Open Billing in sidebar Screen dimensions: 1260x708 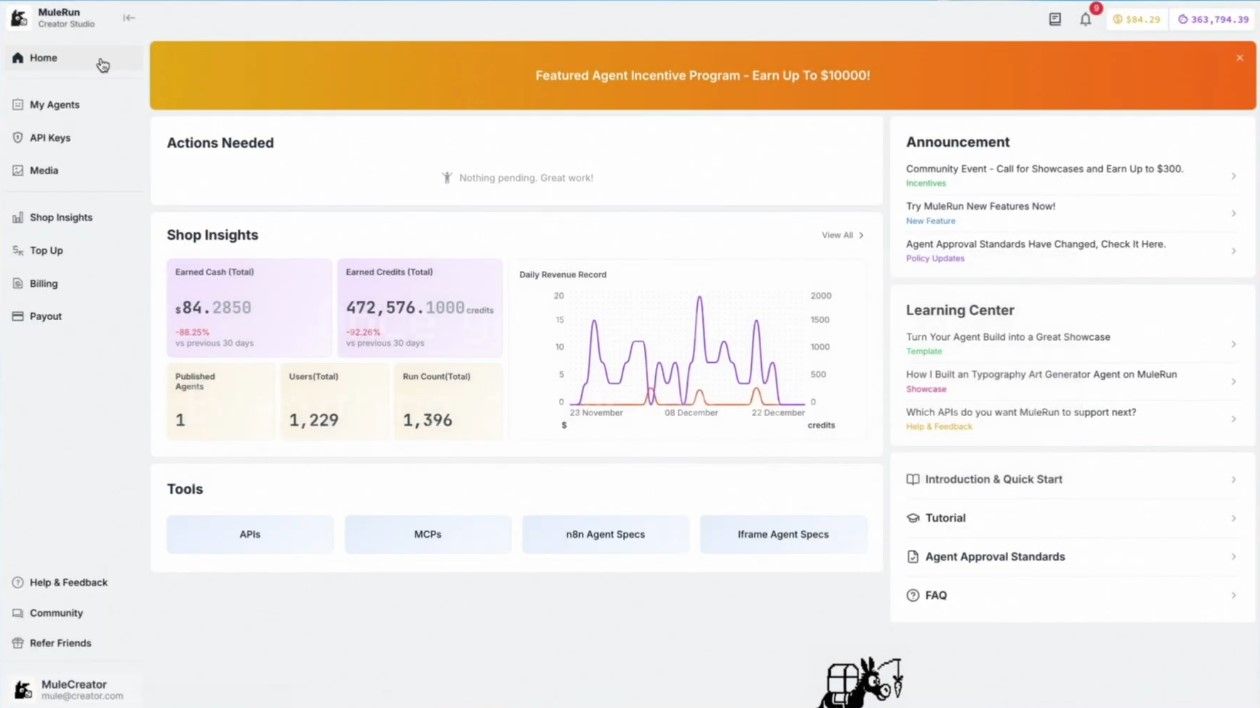point(72,283)
